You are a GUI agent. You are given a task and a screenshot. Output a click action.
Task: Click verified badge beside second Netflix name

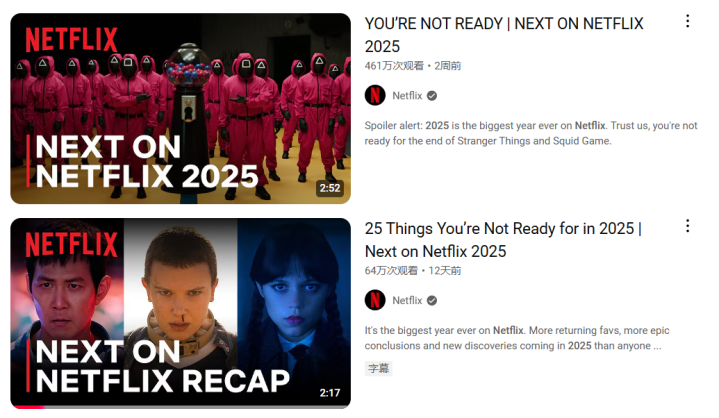pos(431,301)
